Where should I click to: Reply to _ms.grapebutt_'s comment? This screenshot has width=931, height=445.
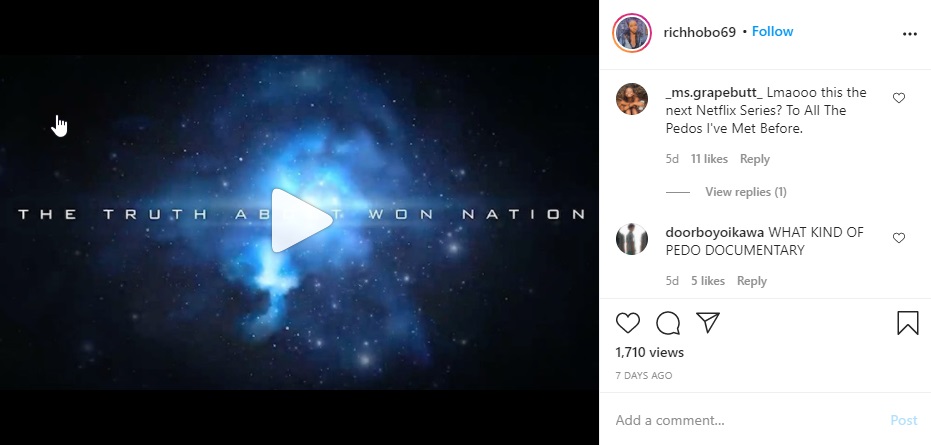tap(755, 159)
